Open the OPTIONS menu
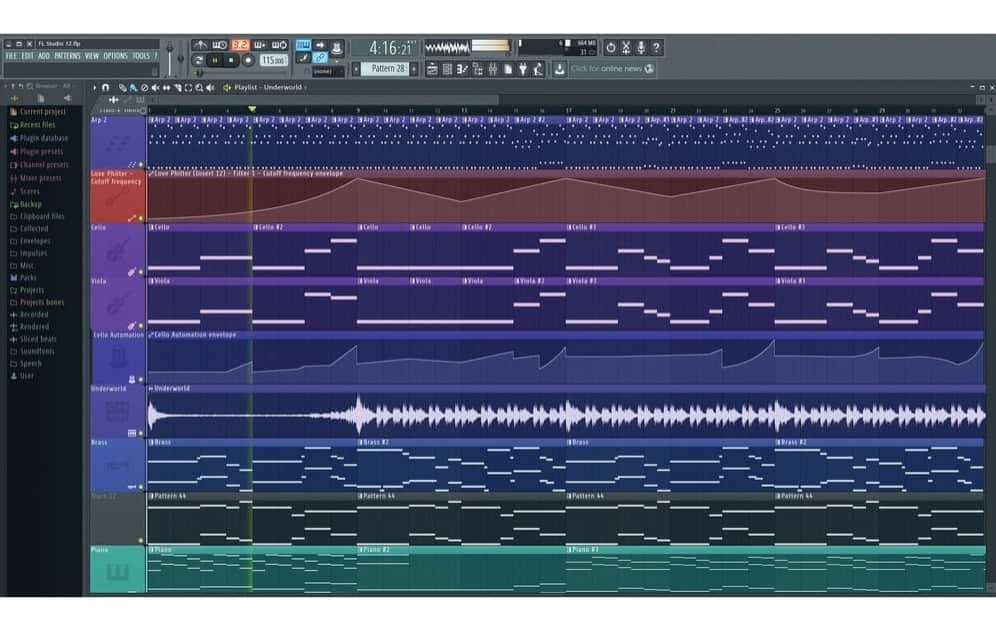This screenshot has width=996, height=629. coord(115,56)
